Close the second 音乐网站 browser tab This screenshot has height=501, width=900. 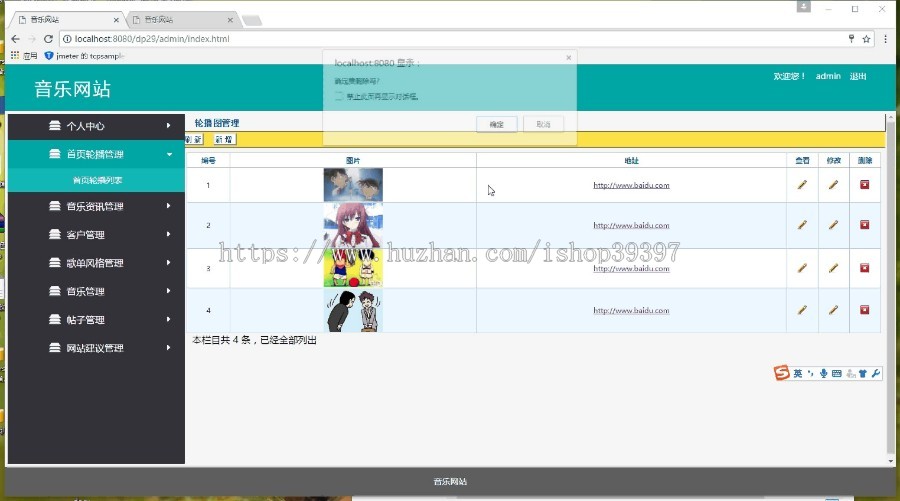pos(230,20)
